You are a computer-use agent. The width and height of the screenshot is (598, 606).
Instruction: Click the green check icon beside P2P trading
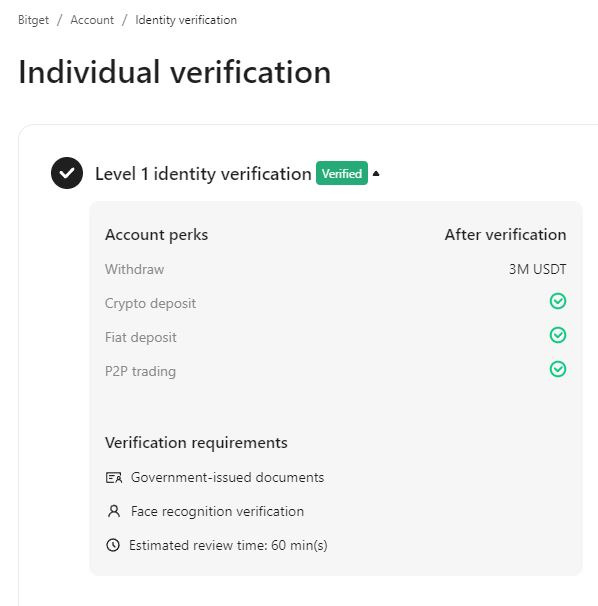coord(558,369)
